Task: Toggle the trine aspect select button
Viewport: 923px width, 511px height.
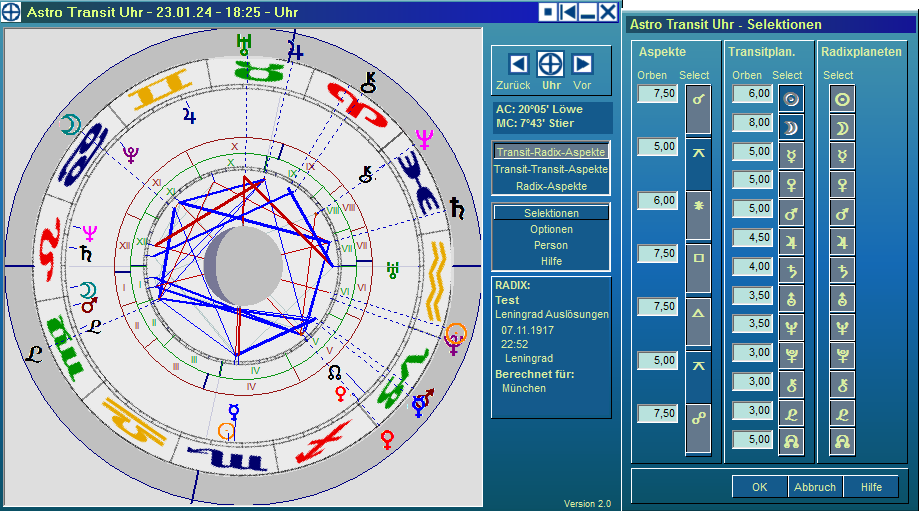Action: [699, 321]
